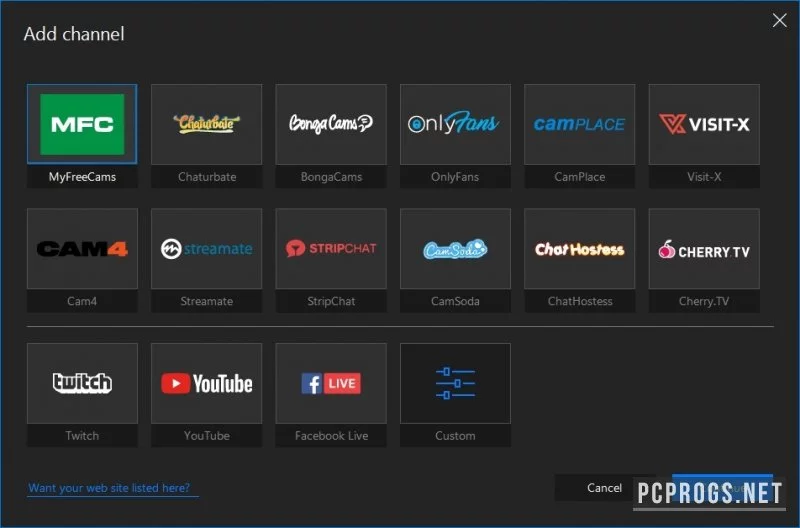800x528 pixels.
Task: Click the YouTube caption text
Action: coord(207,436)
